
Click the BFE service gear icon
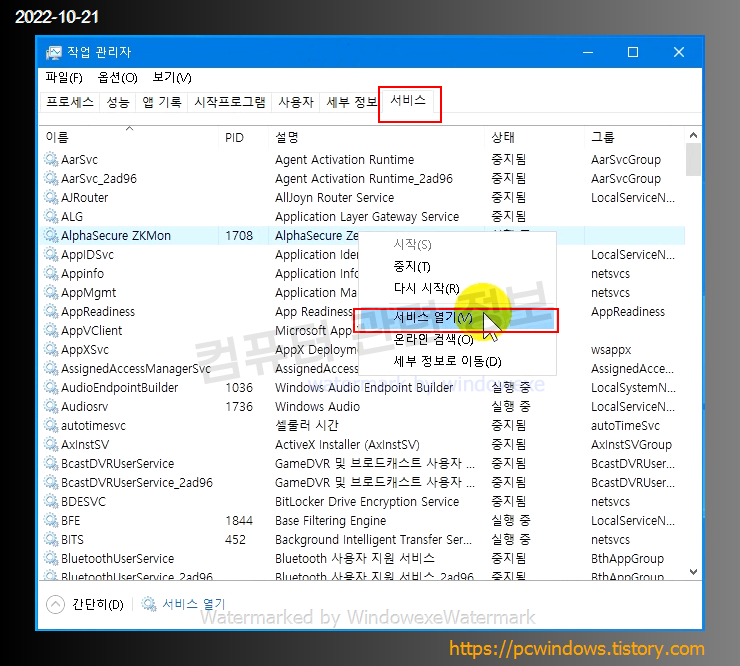[x=51, y=520]
